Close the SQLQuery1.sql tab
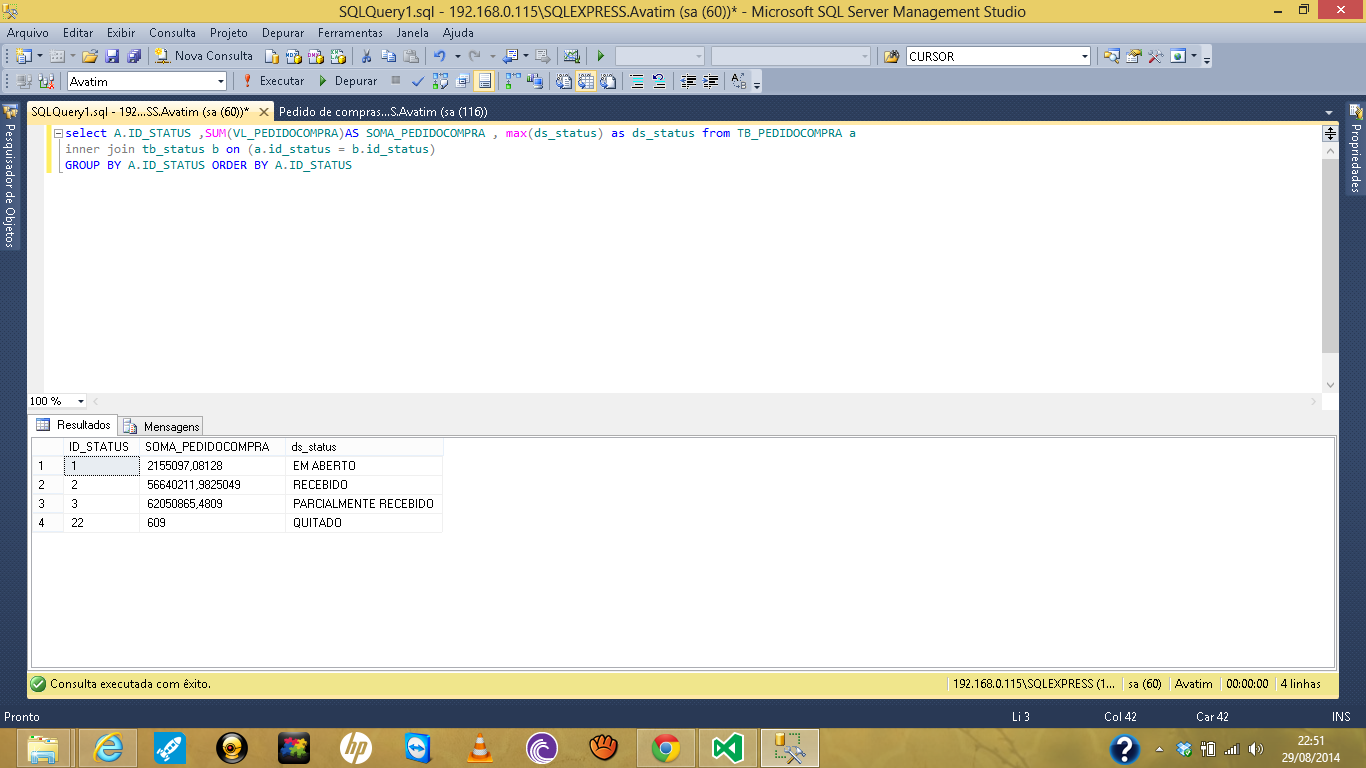The height and width of the screenshot is (768, 1366). (264, 112)
